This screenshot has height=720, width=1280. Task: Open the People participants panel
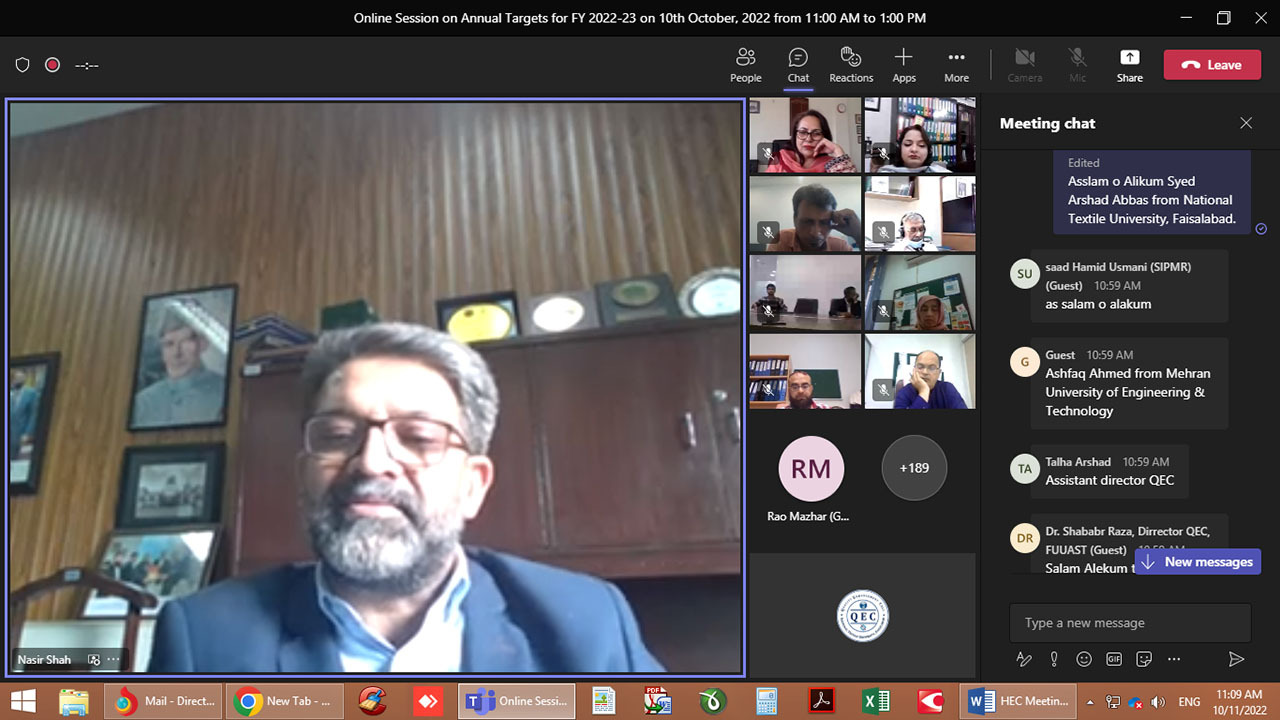[x=745, y=65]
